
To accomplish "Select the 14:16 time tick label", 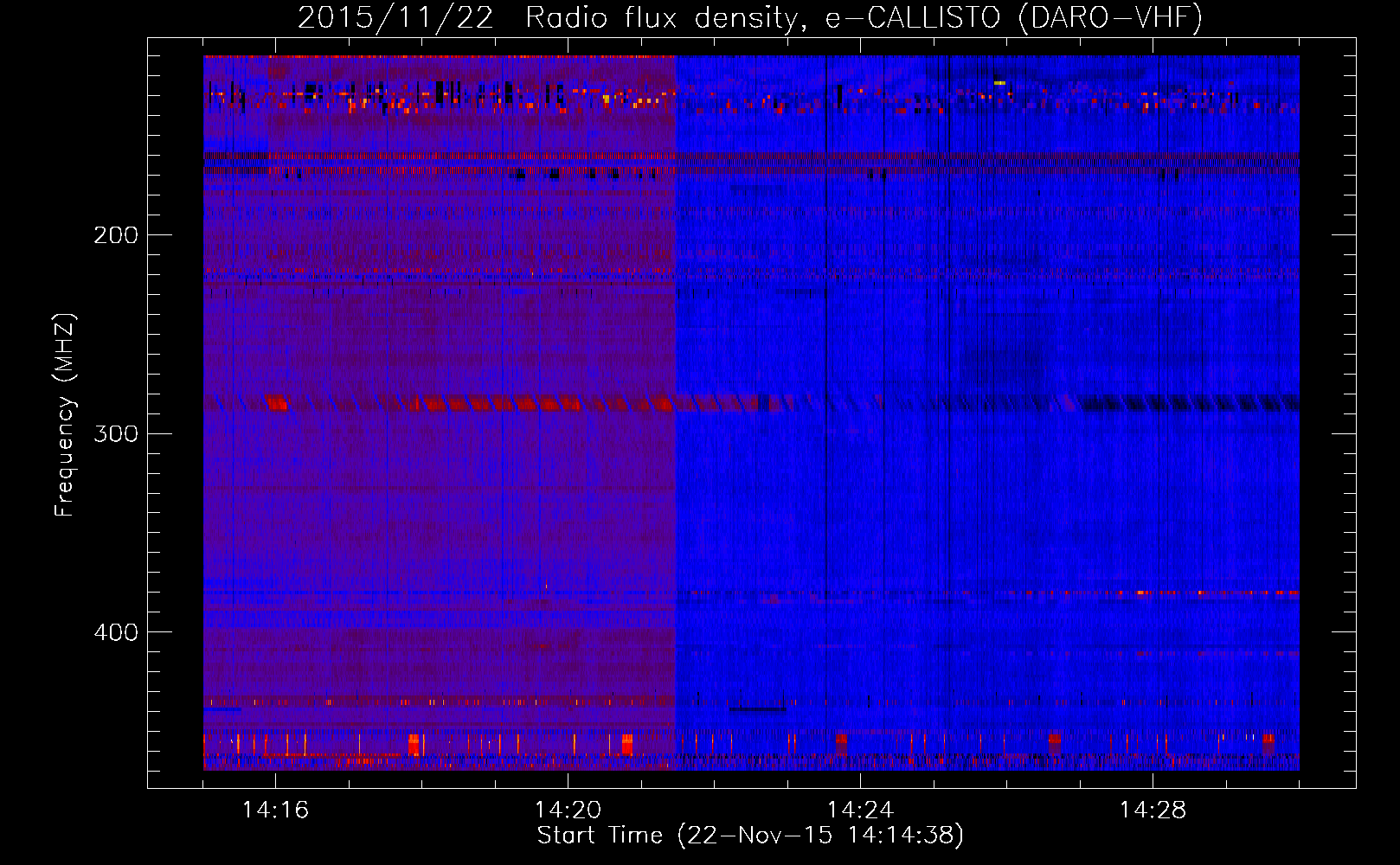I will tap(275, 810).
